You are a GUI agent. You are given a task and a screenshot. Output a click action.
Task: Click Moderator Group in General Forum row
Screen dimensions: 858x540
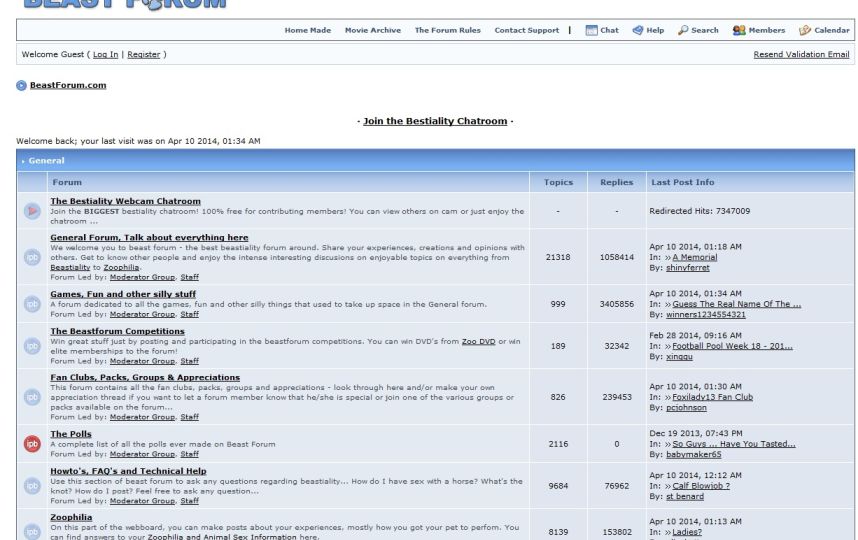tap(142, 277)
